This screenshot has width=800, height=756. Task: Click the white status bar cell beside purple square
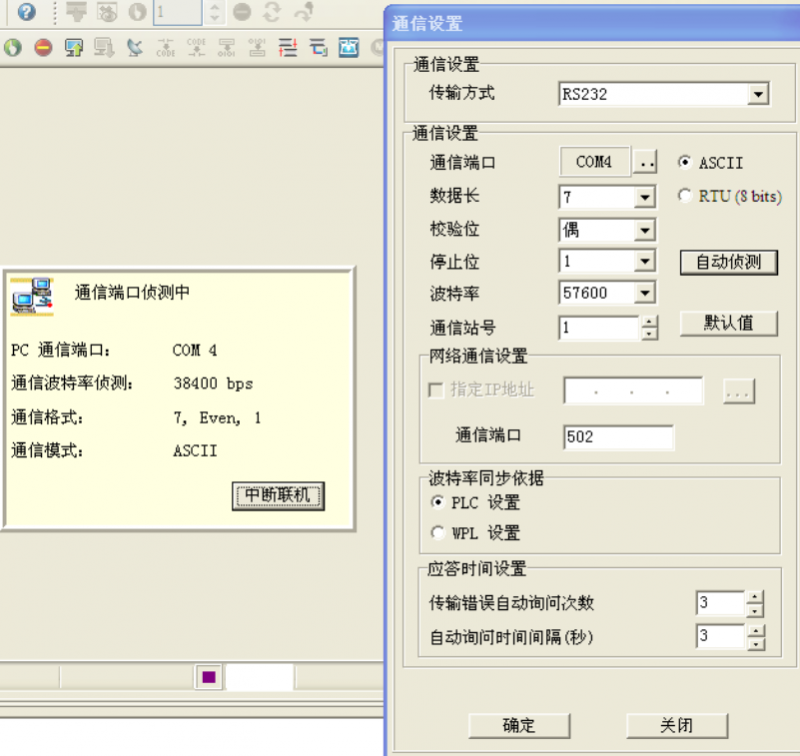tap(259, 677)
